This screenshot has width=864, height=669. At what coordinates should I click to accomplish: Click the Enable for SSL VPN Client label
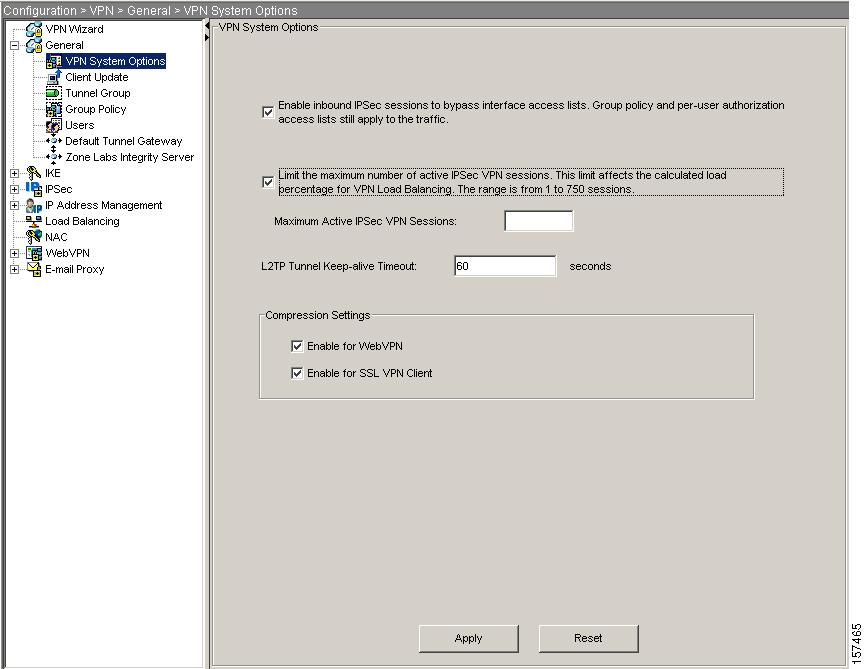(370, 373)
